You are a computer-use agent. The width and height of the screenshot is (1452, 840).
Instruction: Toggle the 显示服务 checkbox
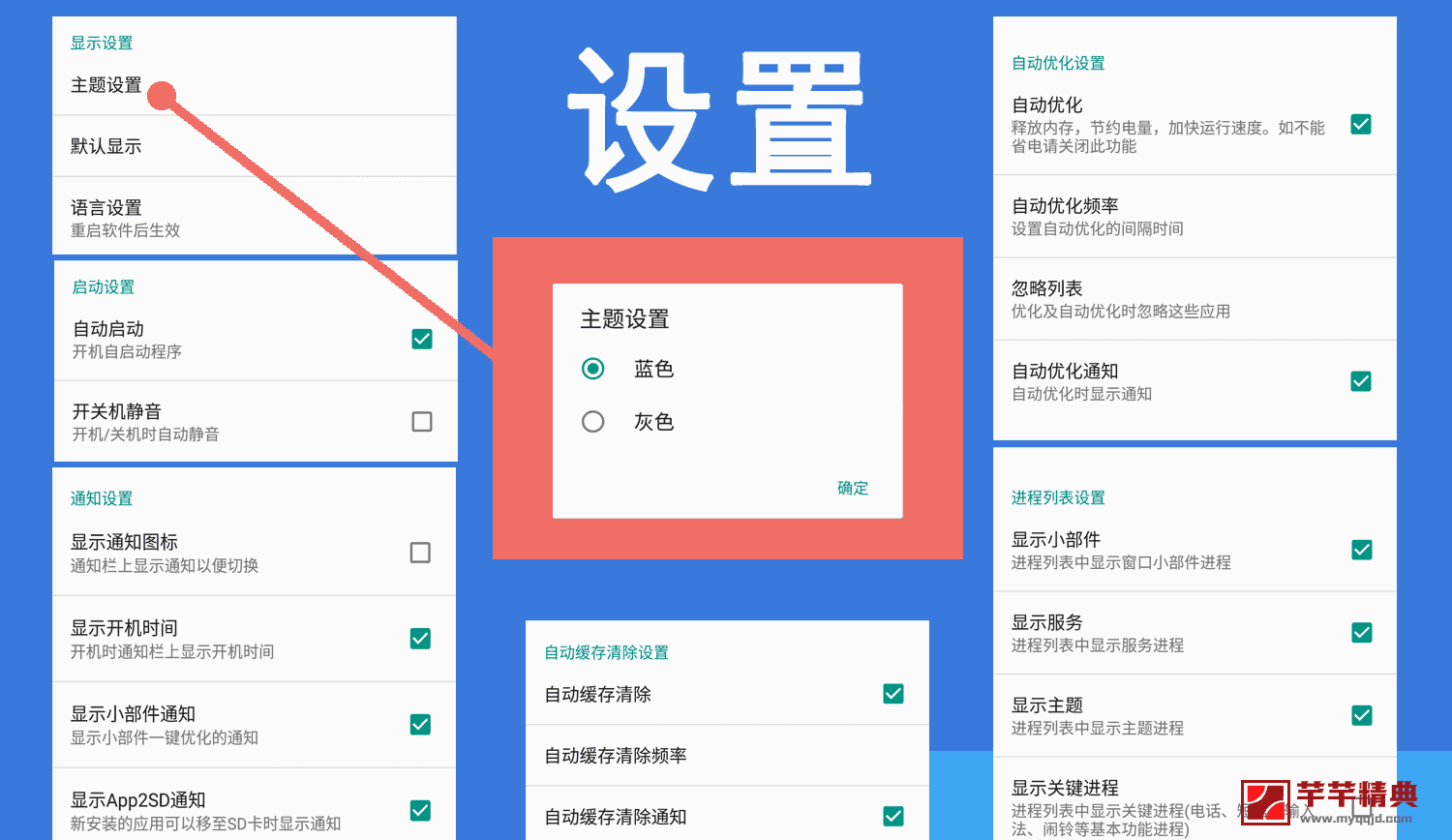pyautogui.click(x=1362, y=633)
